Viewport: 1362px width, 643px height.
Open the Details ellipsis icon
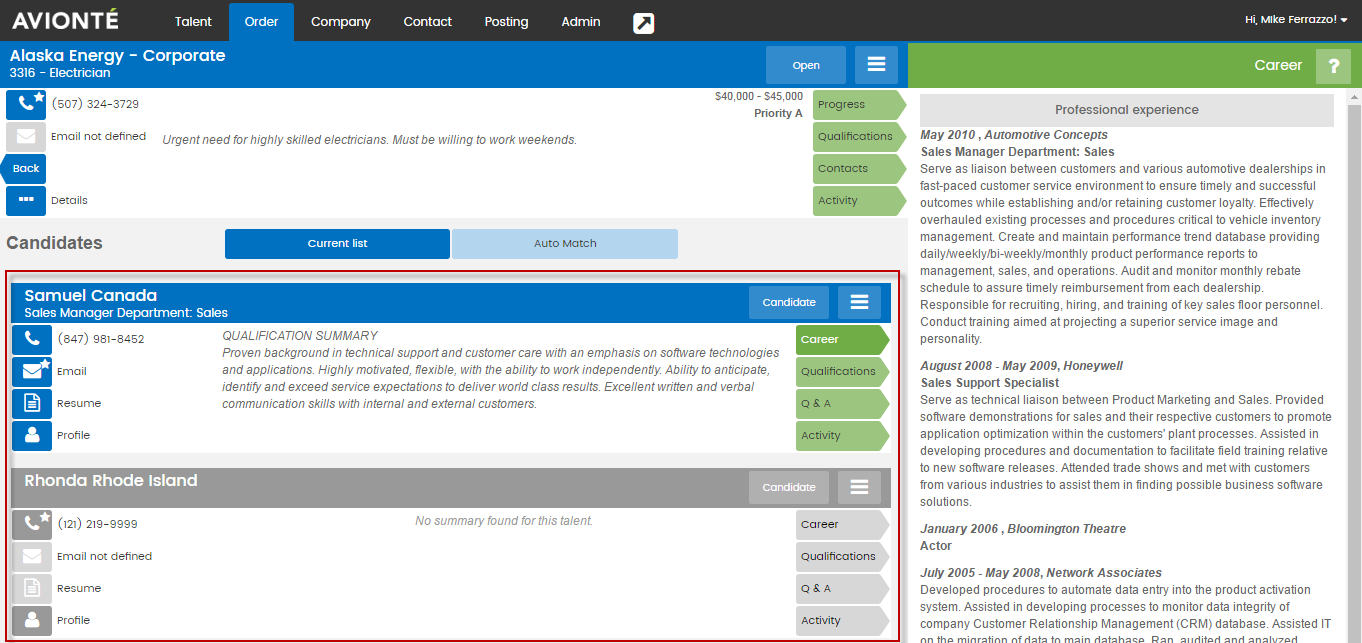click(26, 200)
